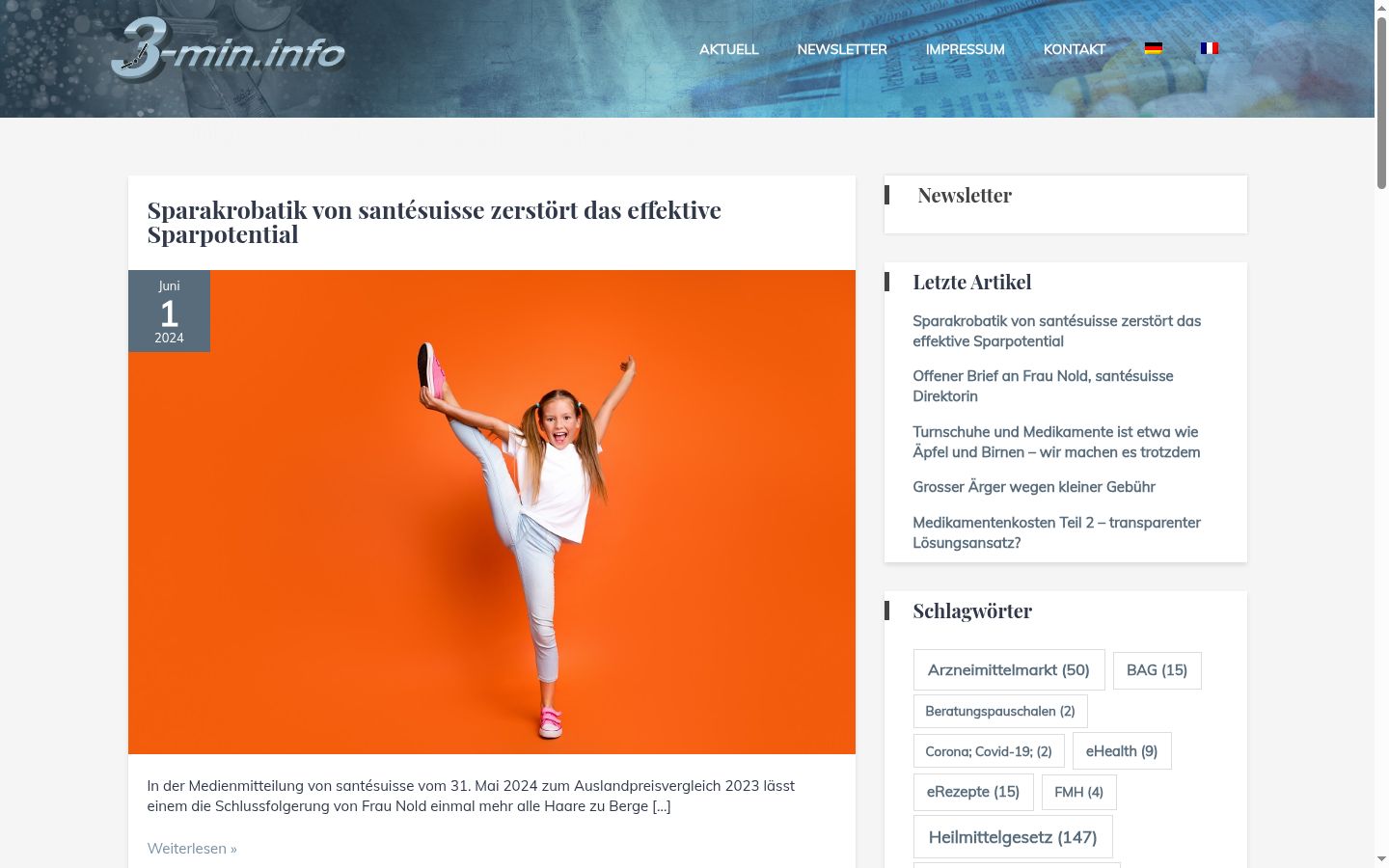Open the article headline 'Sparakrobatik von santésuisse'

point(434,222)
